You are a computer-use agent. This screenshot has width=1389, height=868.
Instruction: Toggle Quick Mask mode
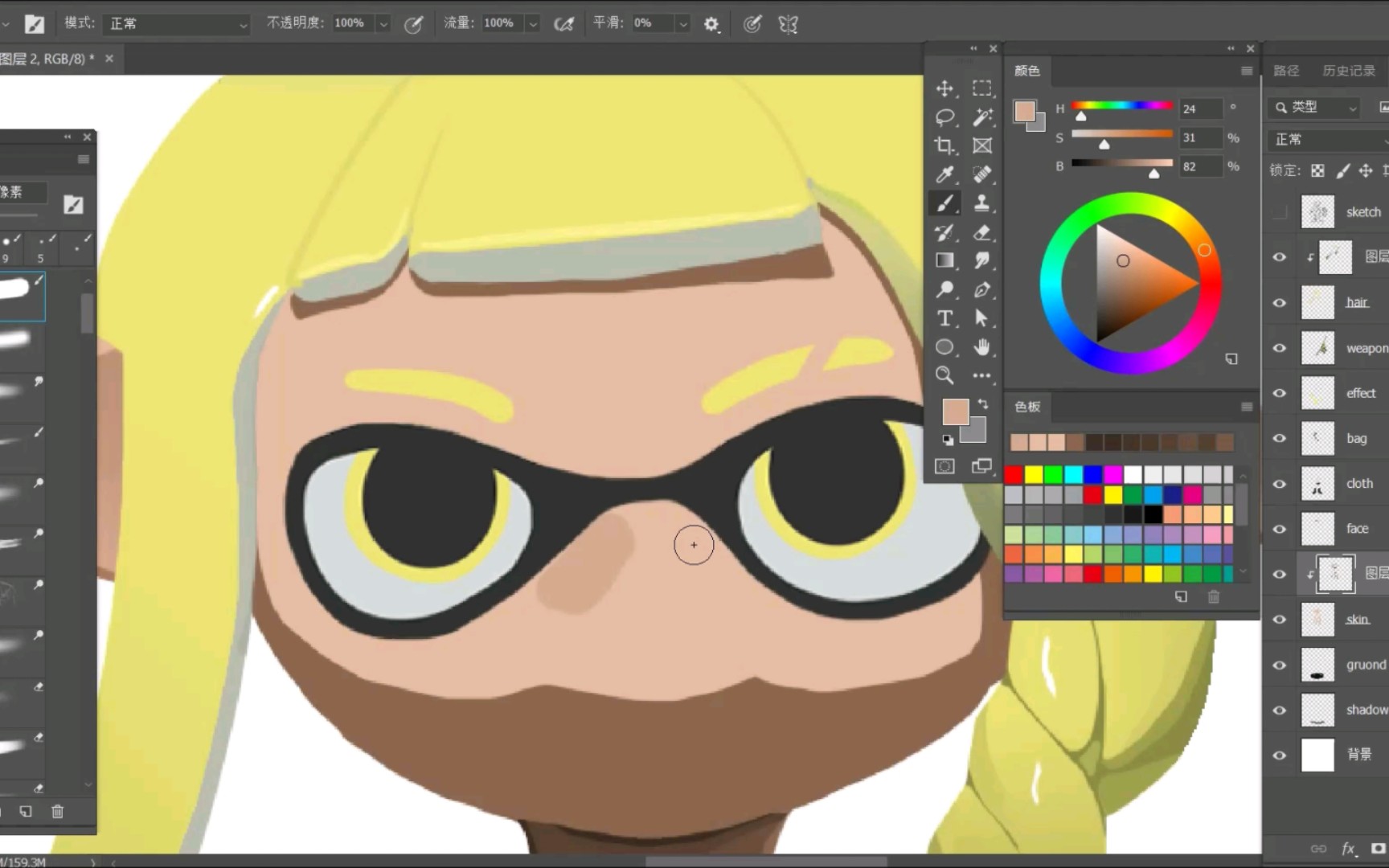(944, 466)
